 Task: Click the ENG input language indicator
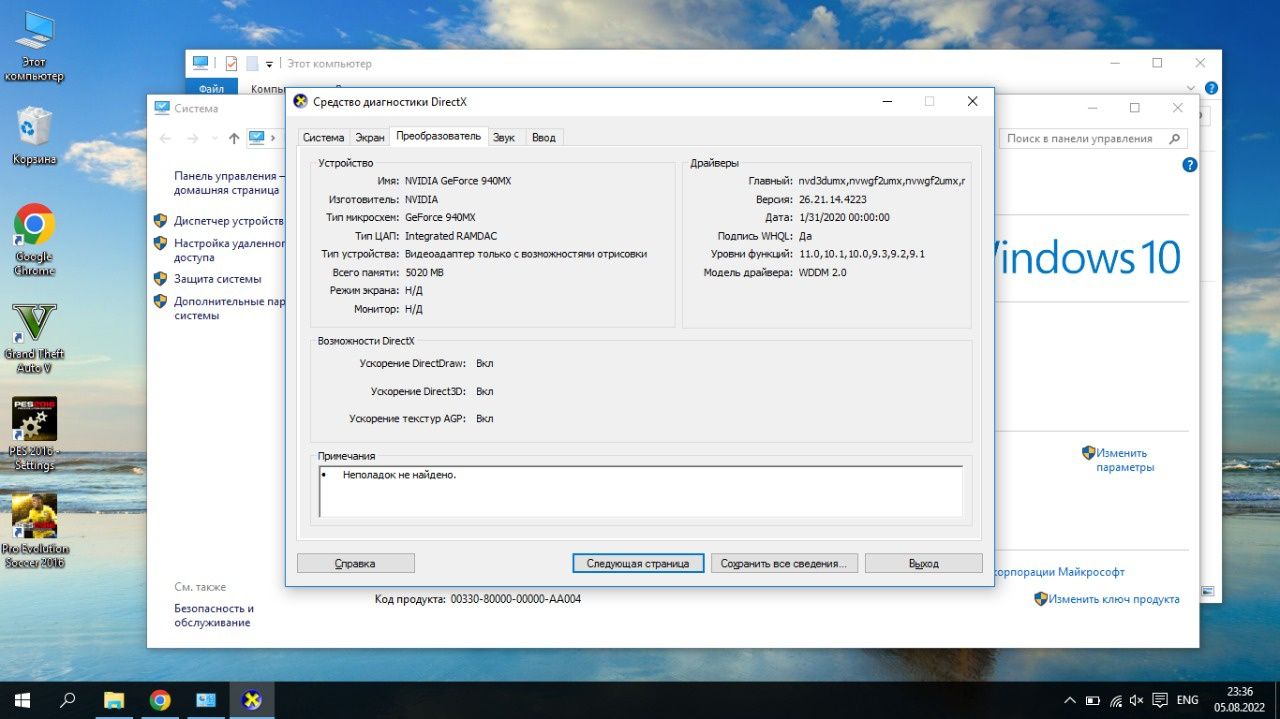(1187, 700)
